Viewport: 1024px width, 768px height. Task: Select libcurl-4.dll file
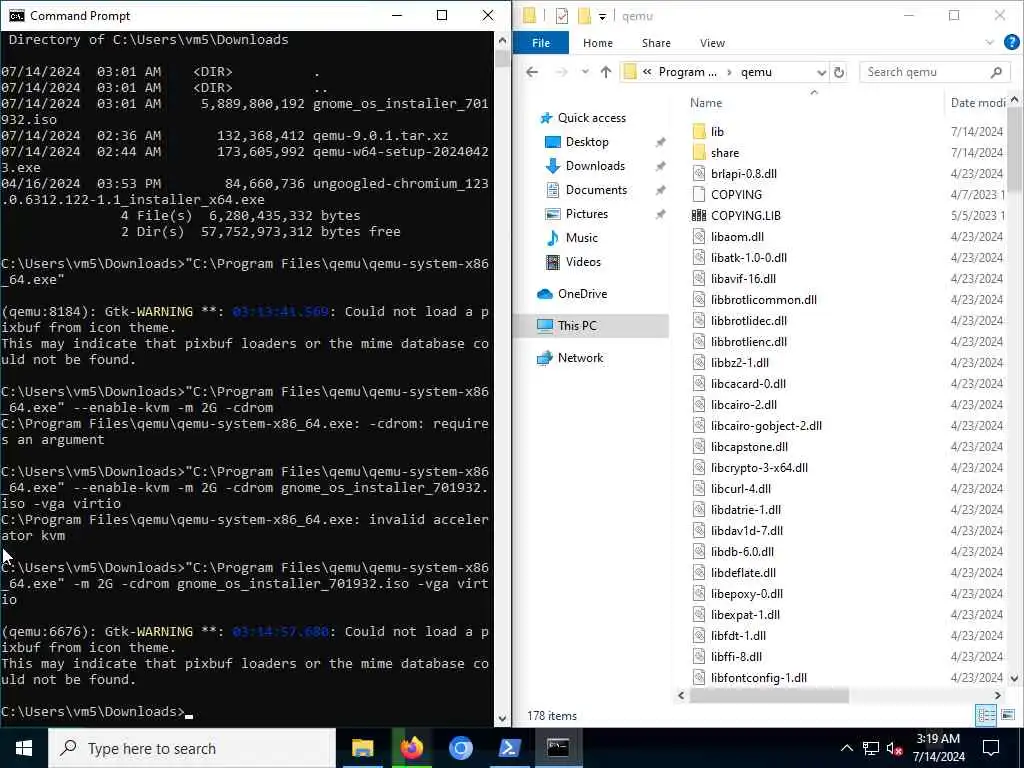pyautogui.click(x=741, y=488)
